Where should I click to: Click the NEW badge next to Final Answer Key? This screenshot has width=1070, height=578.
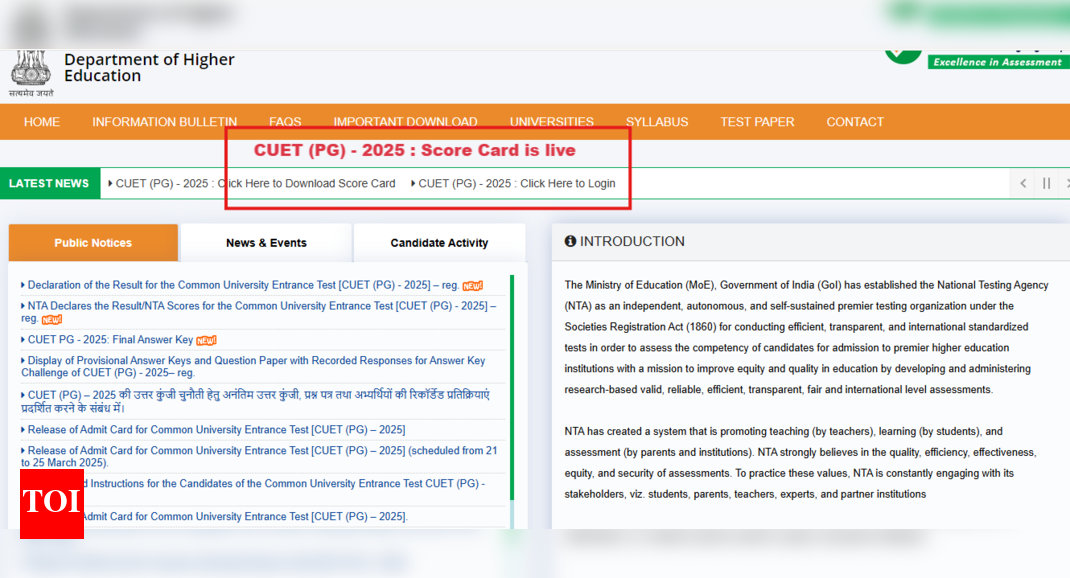tap(207, 340)
